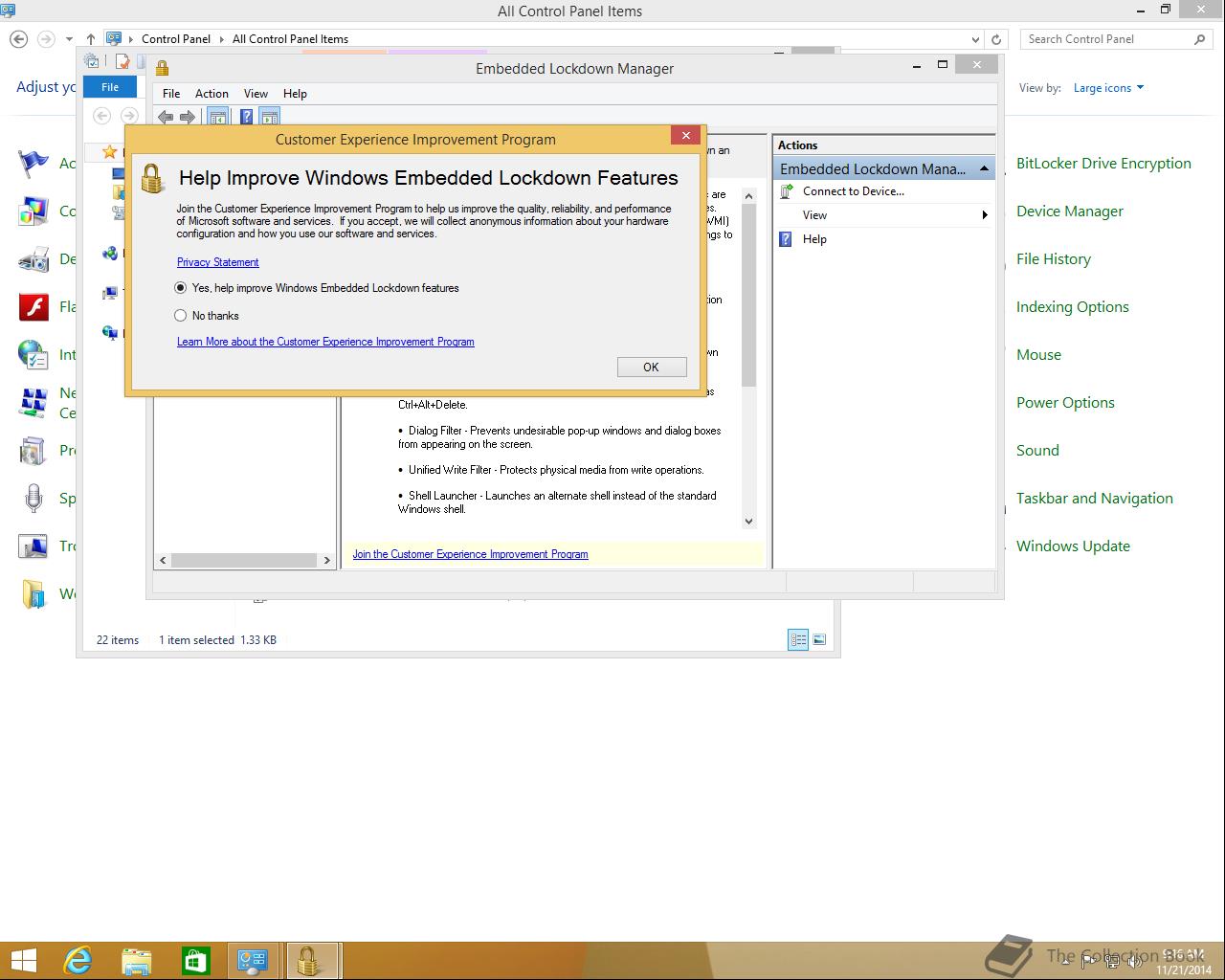Select 'Yes, help improve Windows Embedded Lockdown features'
The width and height of the screenshot is (1225, 980).
[317, 288]
